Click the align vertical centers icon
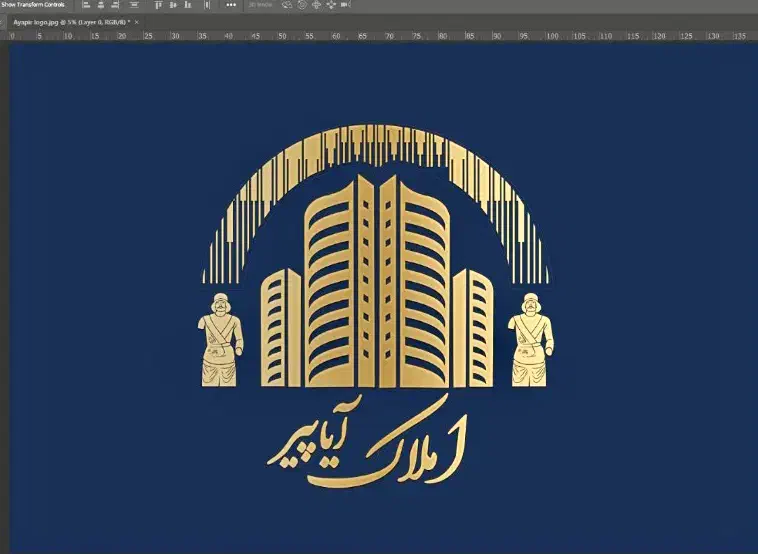 pyautogui.click(x=173, y=5)
